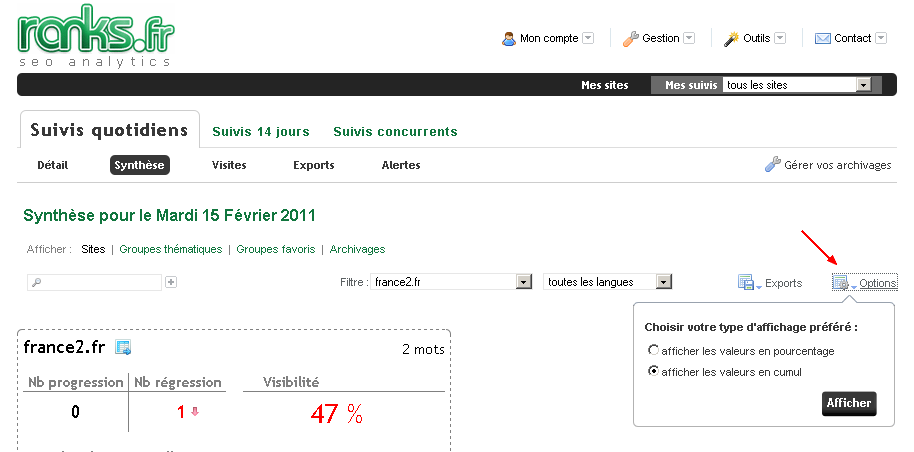Click the progression value 0
The image size is (914, 452).
75,412
